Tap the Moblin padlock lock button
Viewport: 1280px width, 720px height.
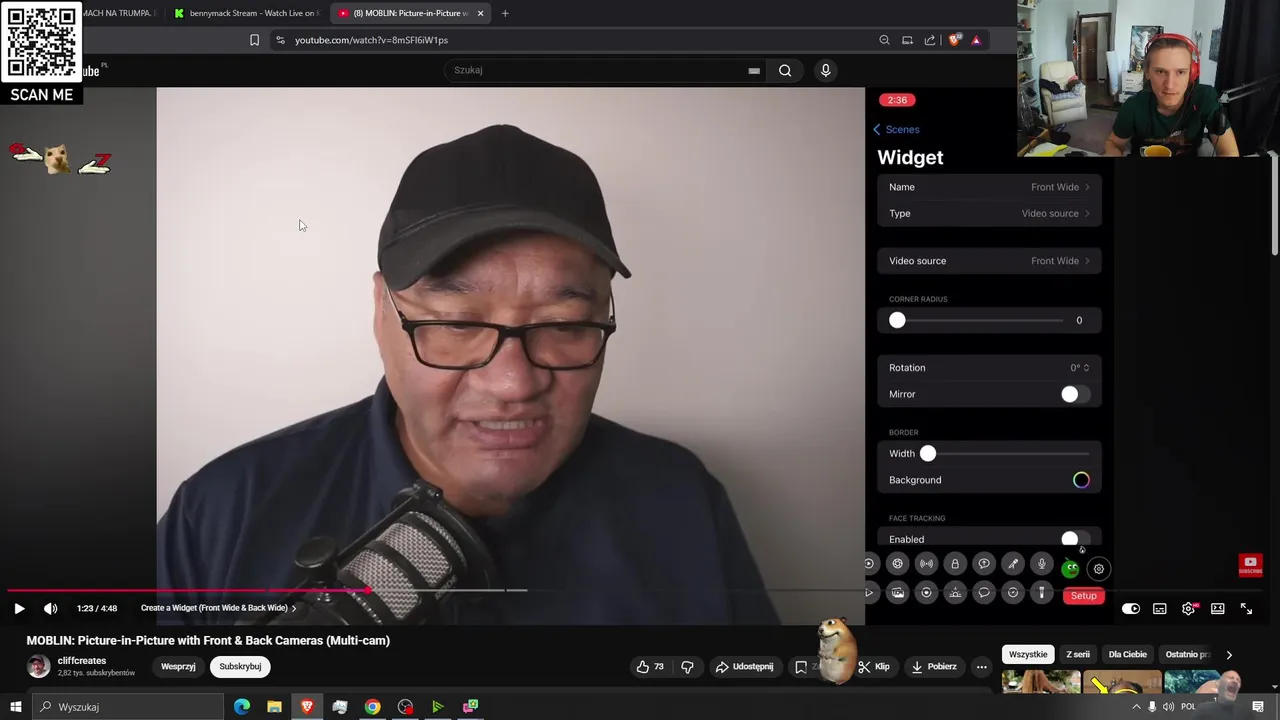tap(955, 564)
